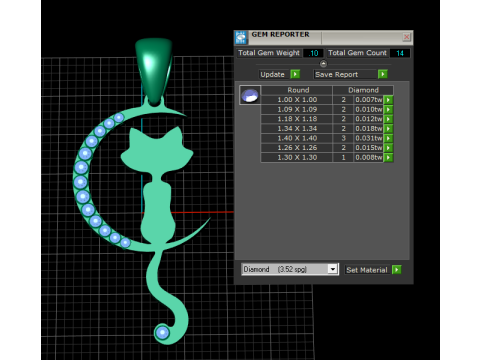Select the 1.26 X 1.26 size cell
Screen dimensions: 480x360
[297, 148]
